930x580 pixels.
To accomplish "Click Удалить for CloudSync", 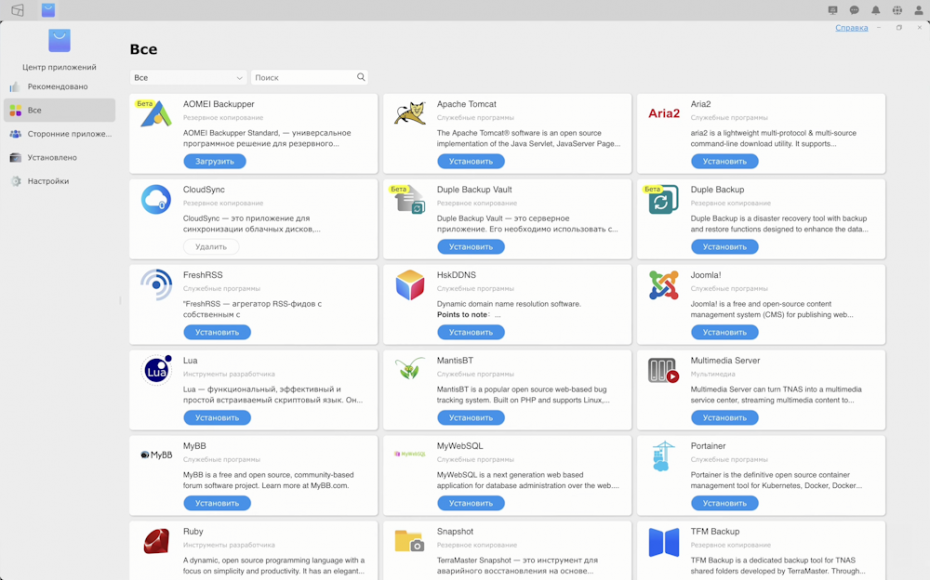I will tap(211, 247).
